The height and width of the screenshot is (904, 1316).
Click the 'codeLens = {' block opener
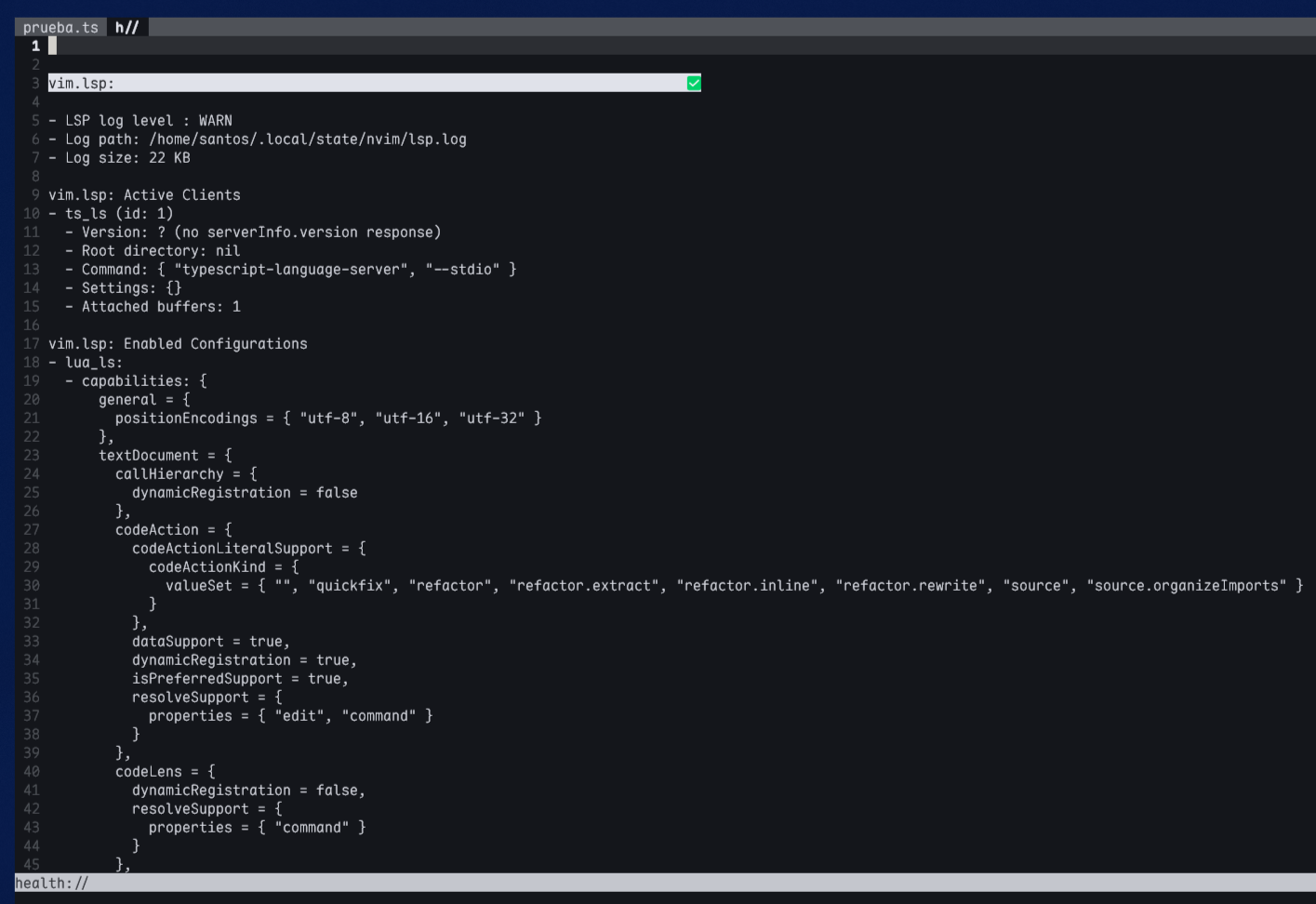pyautogui.click(x=166, y=772)
